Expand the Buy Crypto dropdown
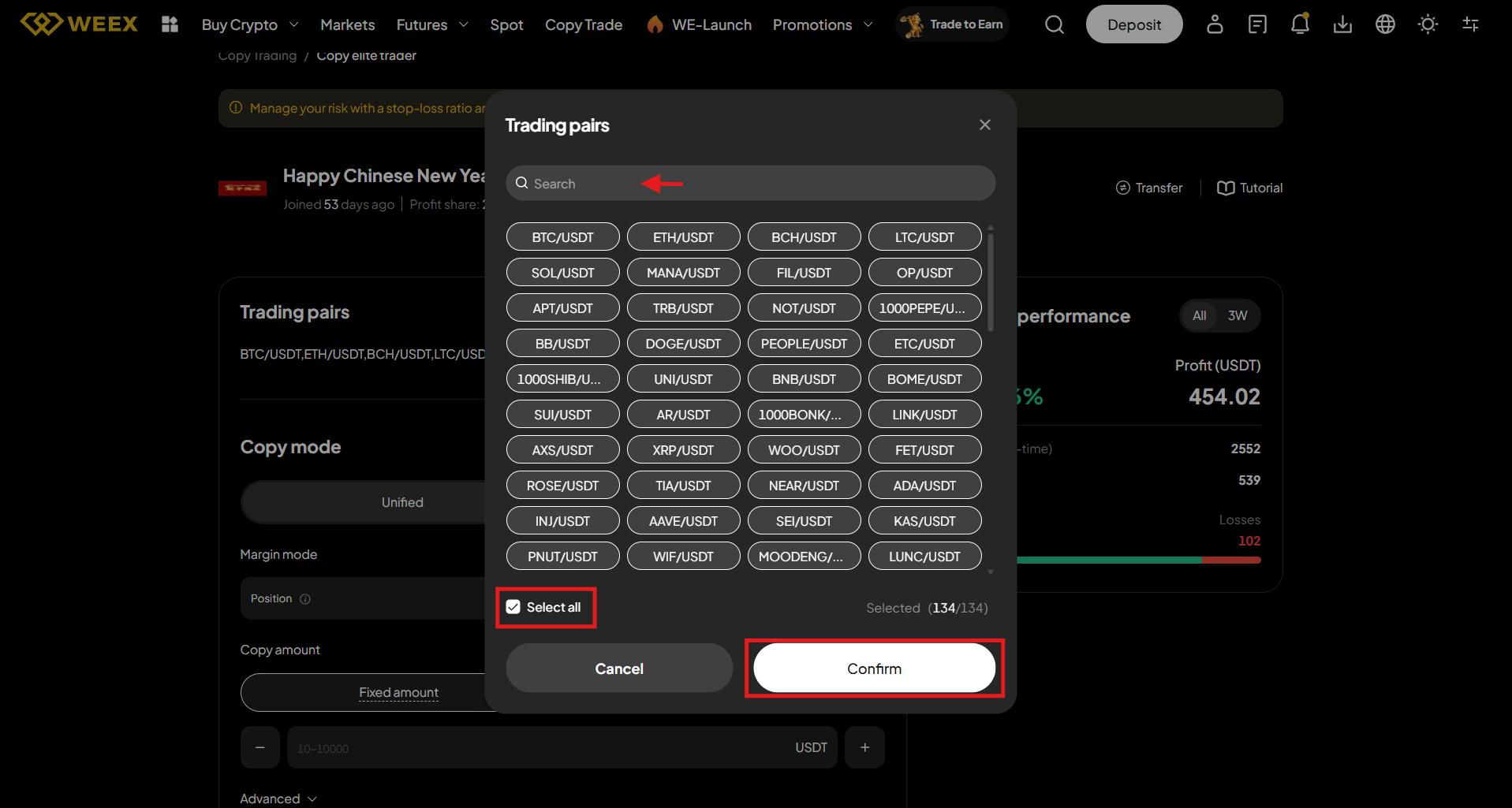The width and height of the screenshot is (1512, 808). tap(249, 24)
